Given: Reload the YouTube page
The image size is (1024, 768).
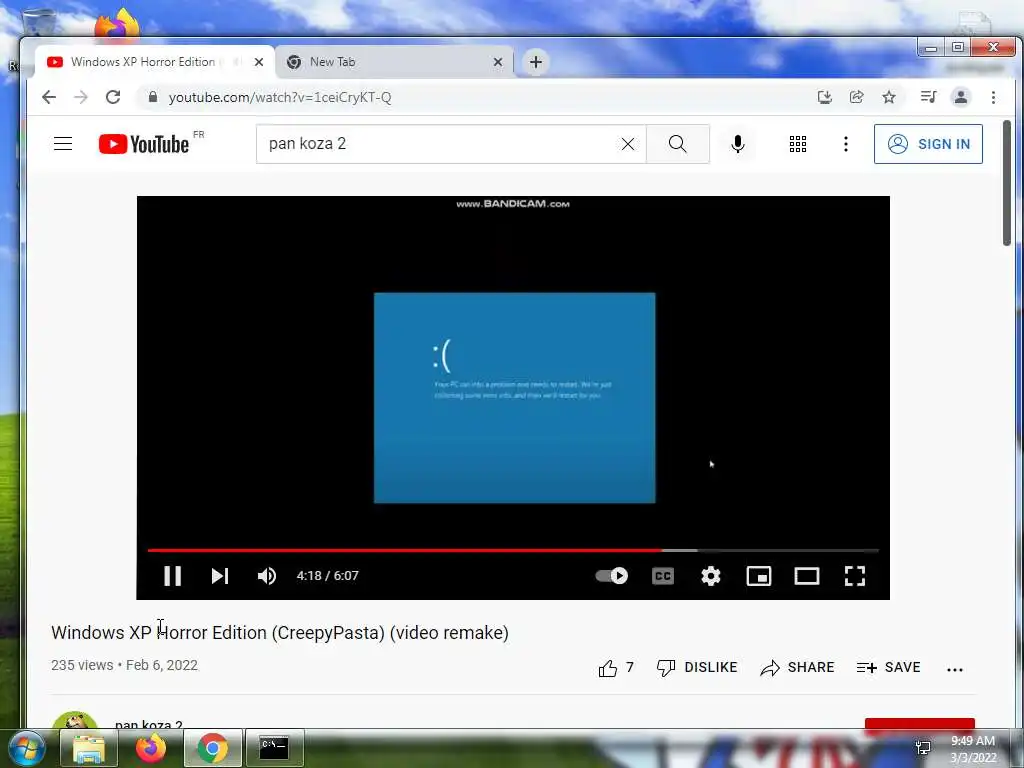Looking at the screenshot, I should point(113,97).
